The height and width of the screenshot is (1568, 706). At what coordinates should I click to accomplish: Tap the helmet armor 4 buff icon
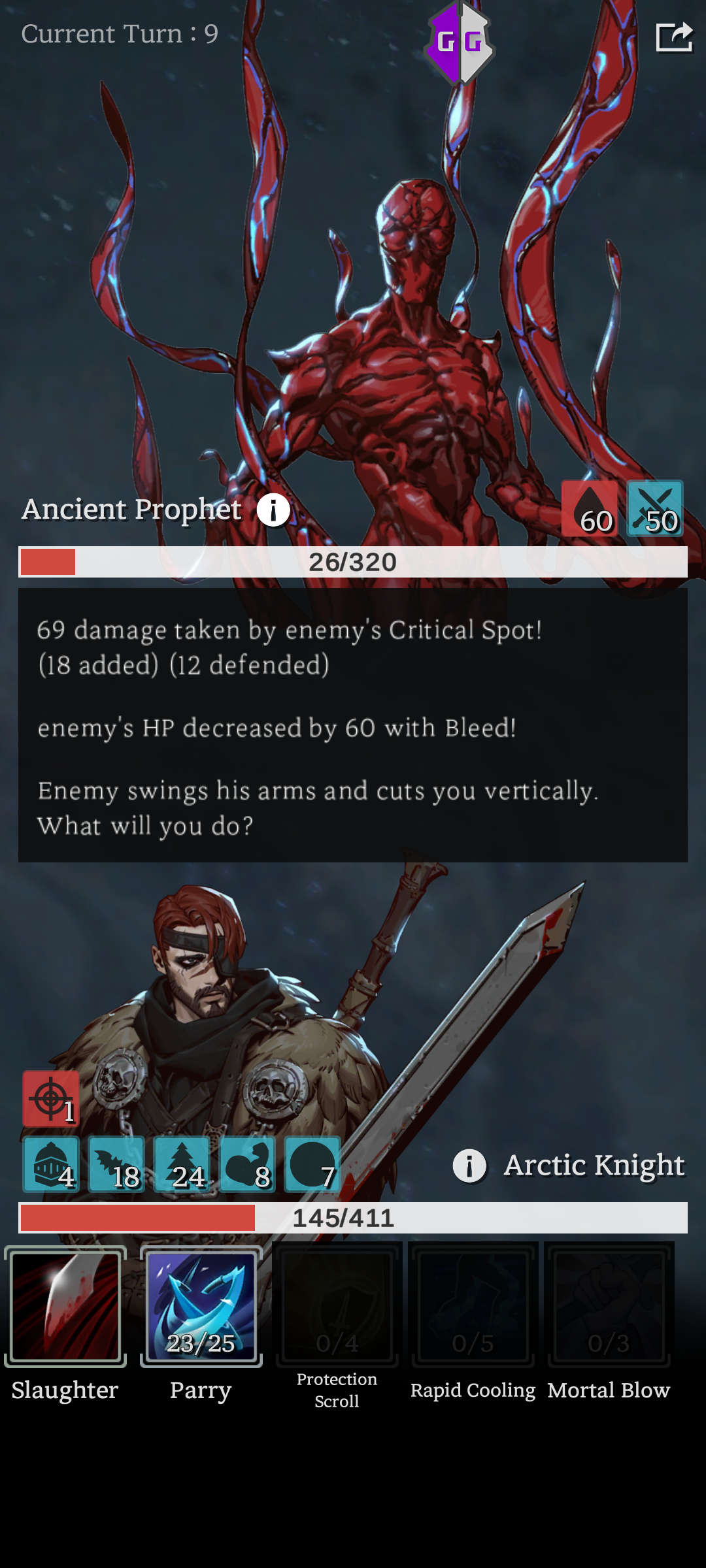click(51, 1164)
